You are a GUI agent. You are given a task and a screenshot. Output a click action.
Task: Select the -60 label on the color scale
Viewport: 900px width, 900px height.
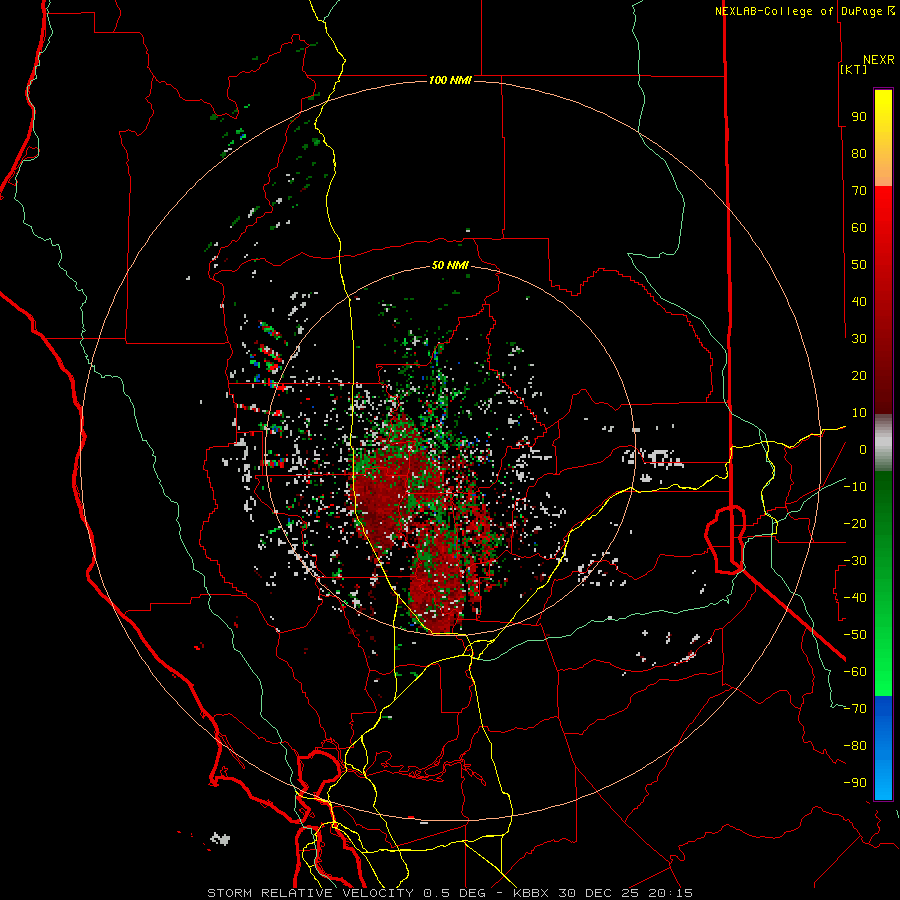pyautogui.click(x=855, y=672)
